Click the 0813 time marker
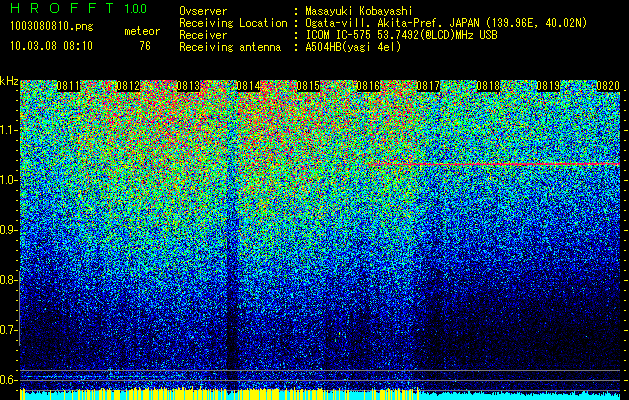The image size is (629, 400). pos(188,86)
